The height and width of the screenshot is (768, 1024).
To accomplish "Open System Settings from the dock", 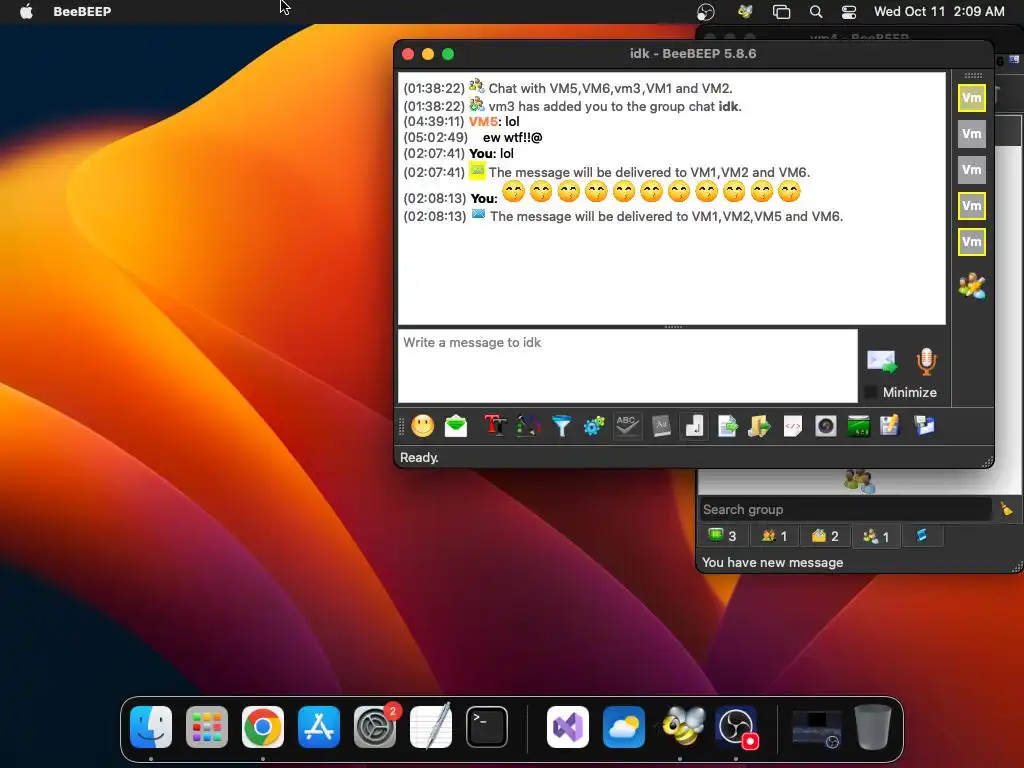I will 375,727.
